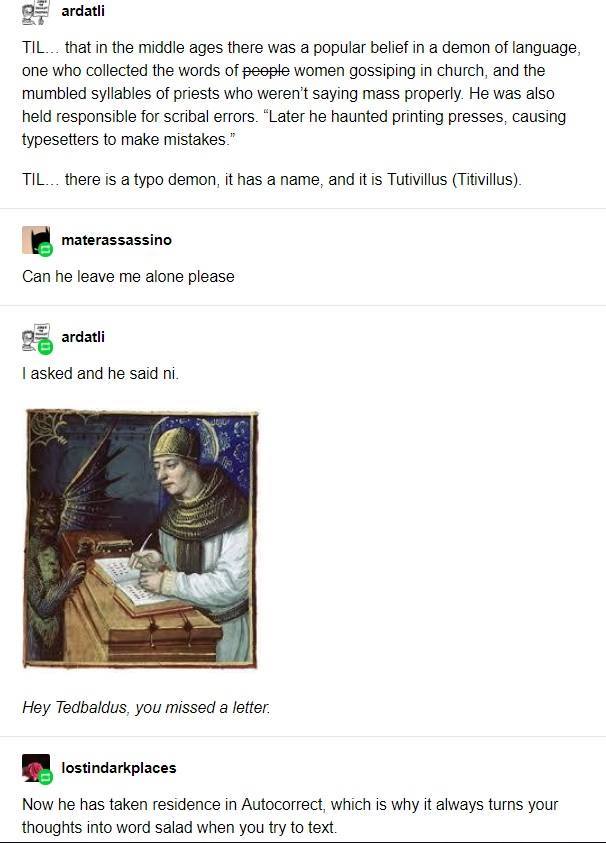Click the struck-through word 'people'
The image size is (606, 843).
coord(266,70)
